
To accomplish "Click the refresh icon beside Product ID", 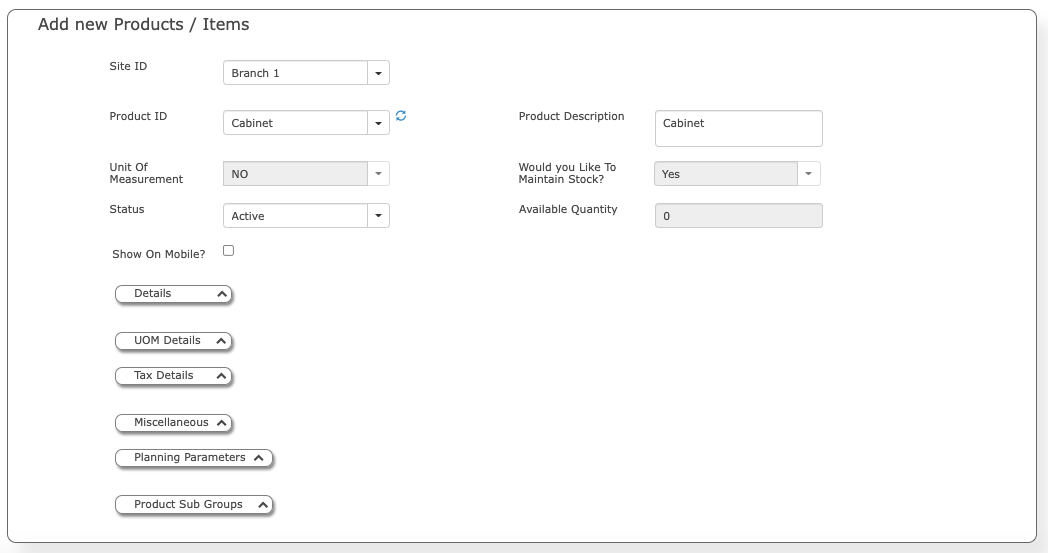I will tap(401, 116).
